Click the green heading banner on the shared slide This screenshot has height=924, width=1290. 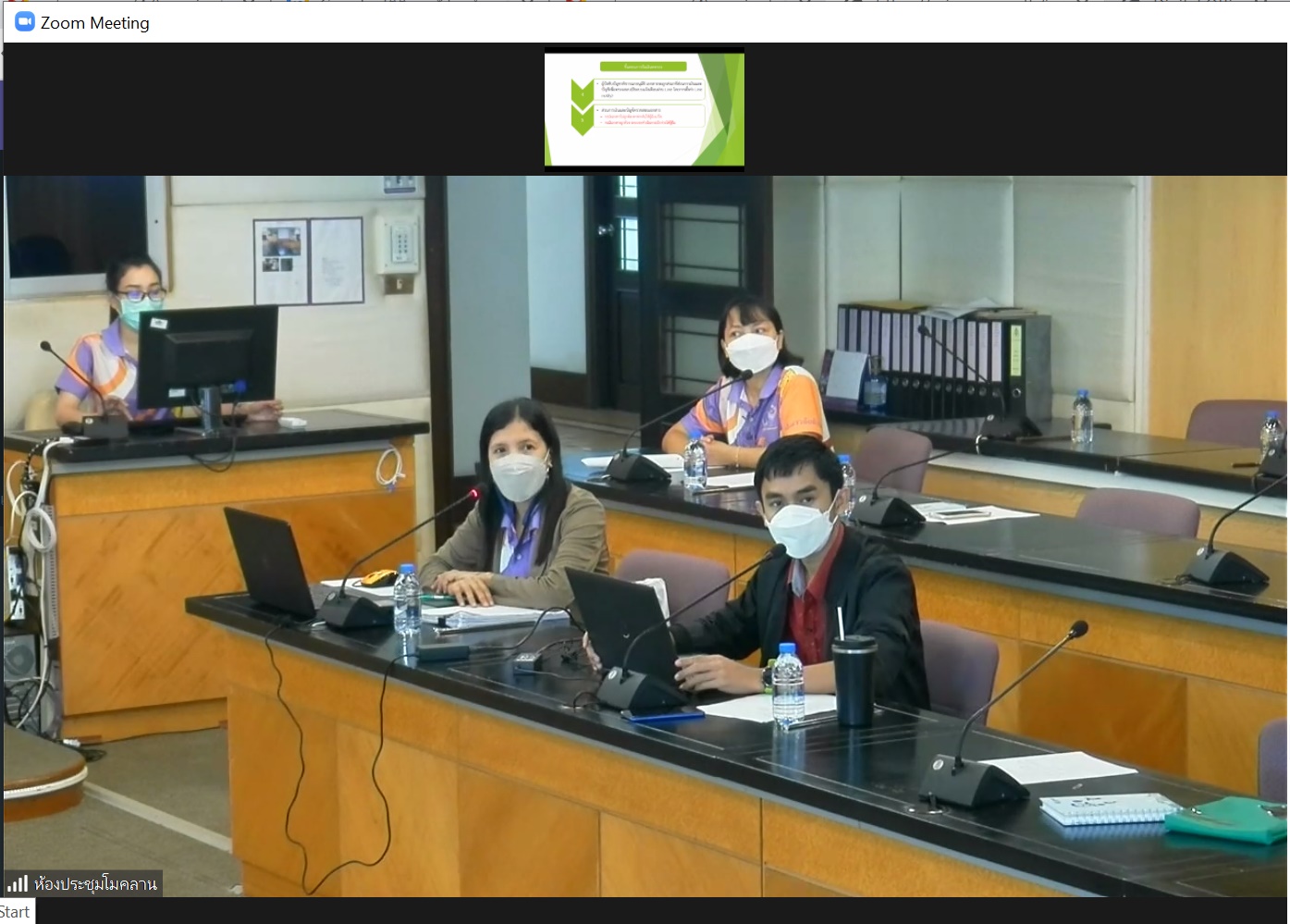pos(643,67)
